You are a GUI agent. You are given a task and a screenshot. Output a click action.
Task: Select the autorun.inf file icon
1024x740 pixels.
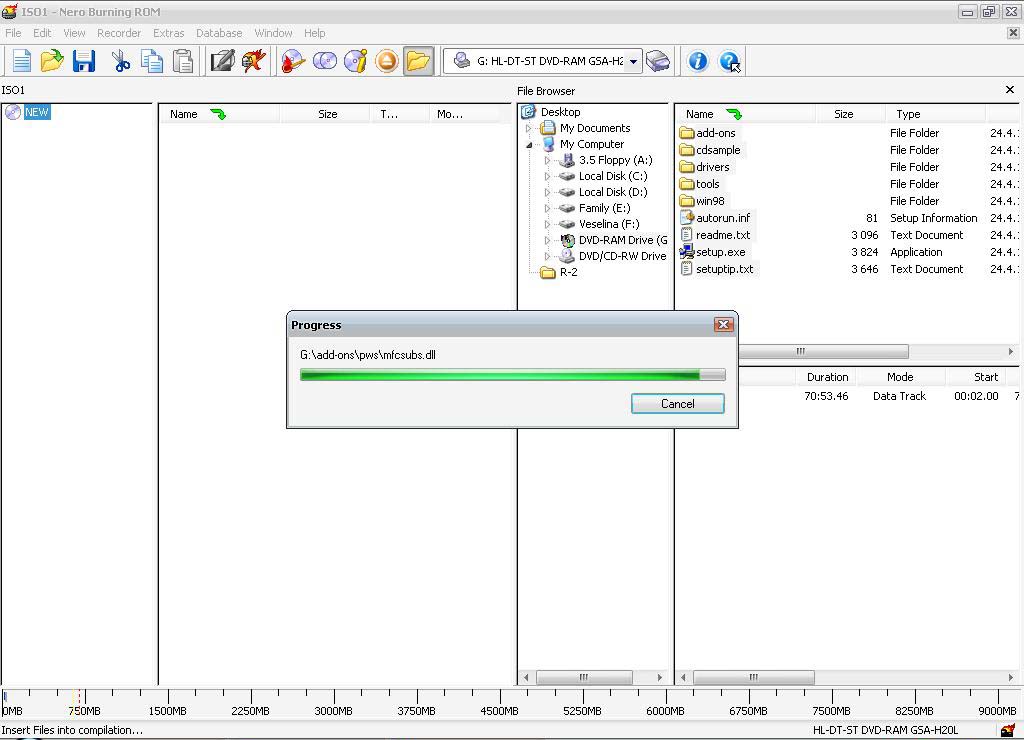click(x=686, y=217)
